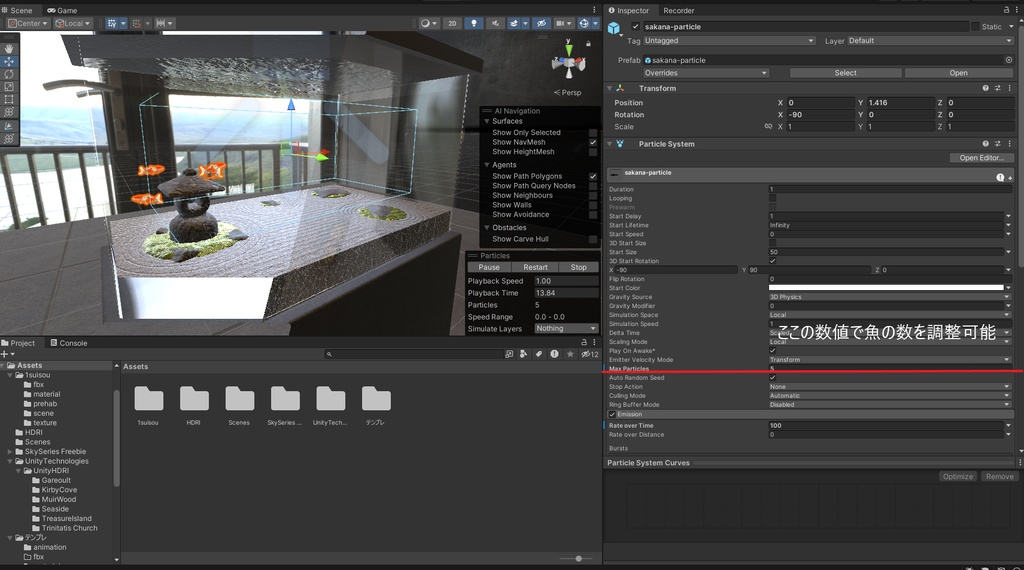
Task: Toggle scene visibility eye icon
Action: 541,23
